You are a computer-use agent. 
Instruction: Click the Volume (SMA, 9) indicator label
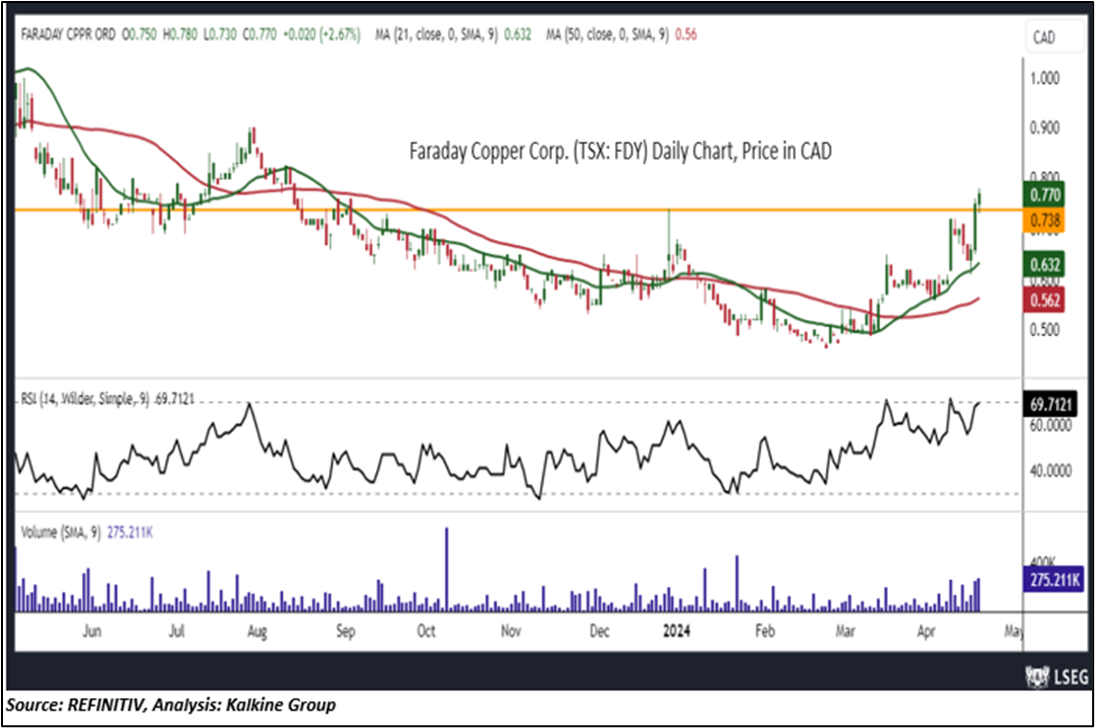61,532
